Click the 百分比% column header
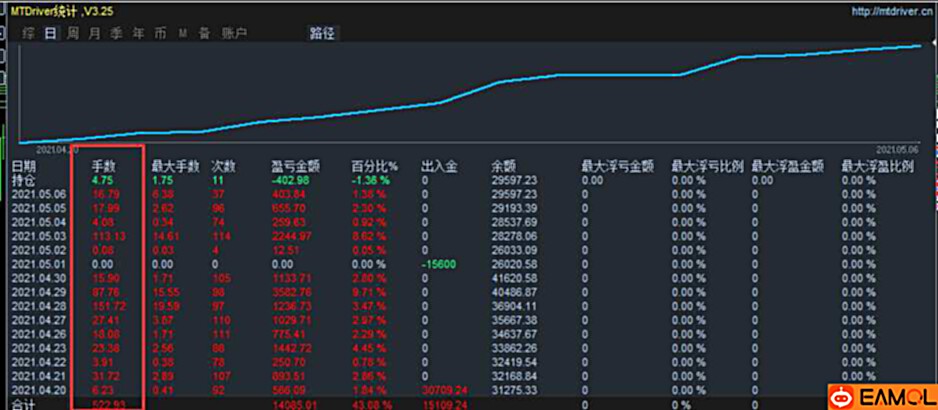The image size is (938, 410). [x=374, y=166]
